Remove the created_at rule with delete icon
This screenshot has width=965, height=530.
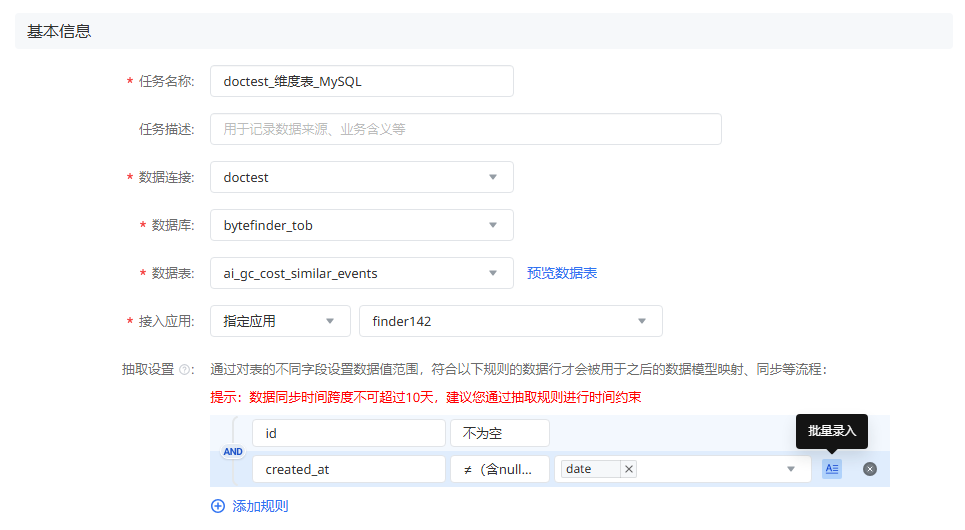[x=870, y=469]
